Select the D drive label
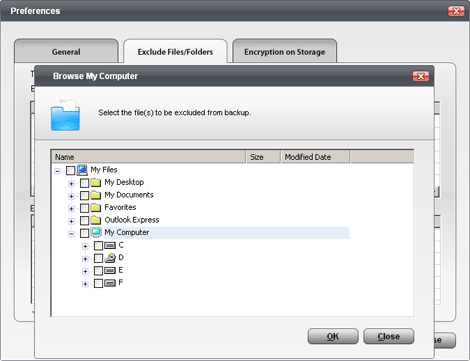Image resolution: width=470 pixels, height=361 pixels. (x=121, y=258)
